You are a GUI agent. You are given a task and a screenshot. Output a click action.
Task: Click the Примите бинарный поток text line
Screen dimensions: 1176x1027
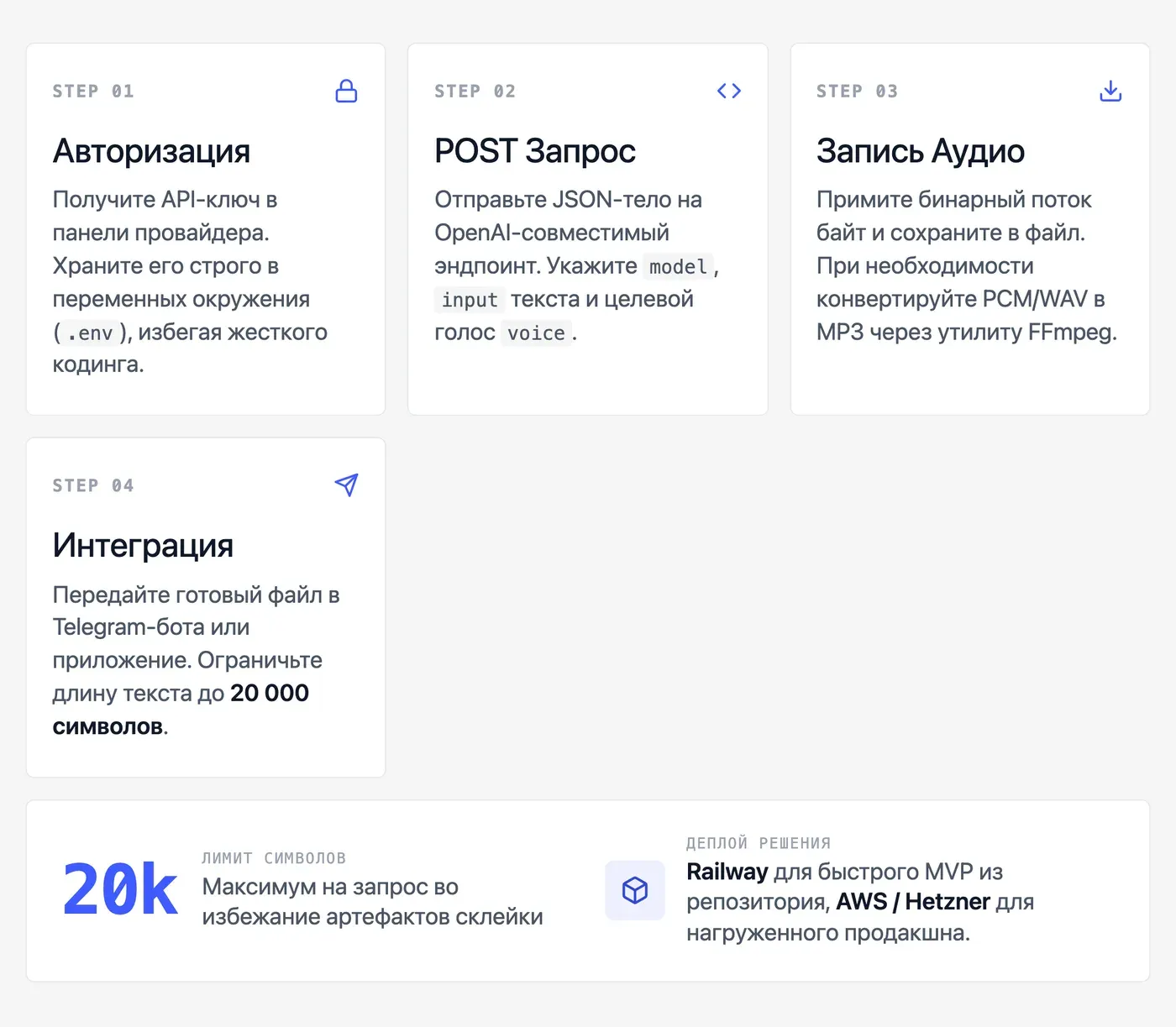[x=954, y=200]
